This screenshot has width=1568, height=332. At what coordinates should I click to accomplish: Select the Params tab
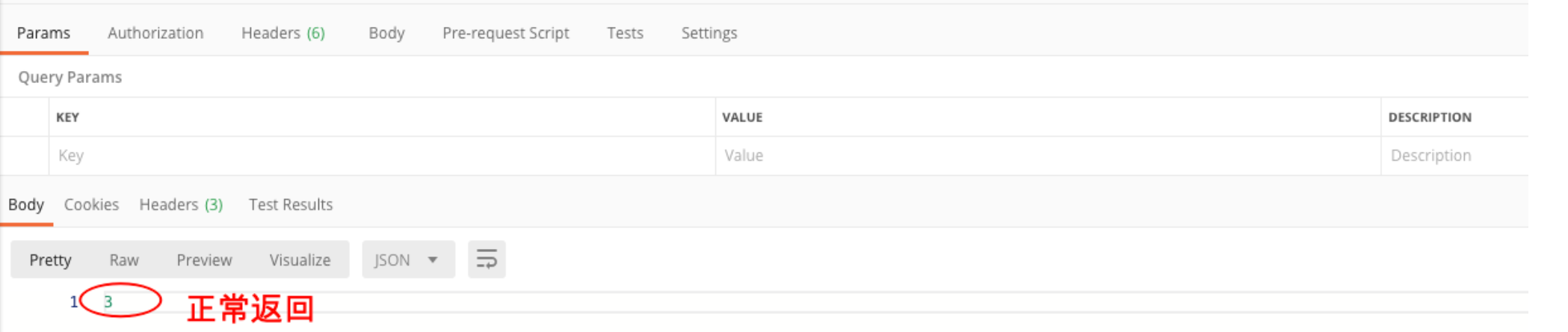point(43,33)
